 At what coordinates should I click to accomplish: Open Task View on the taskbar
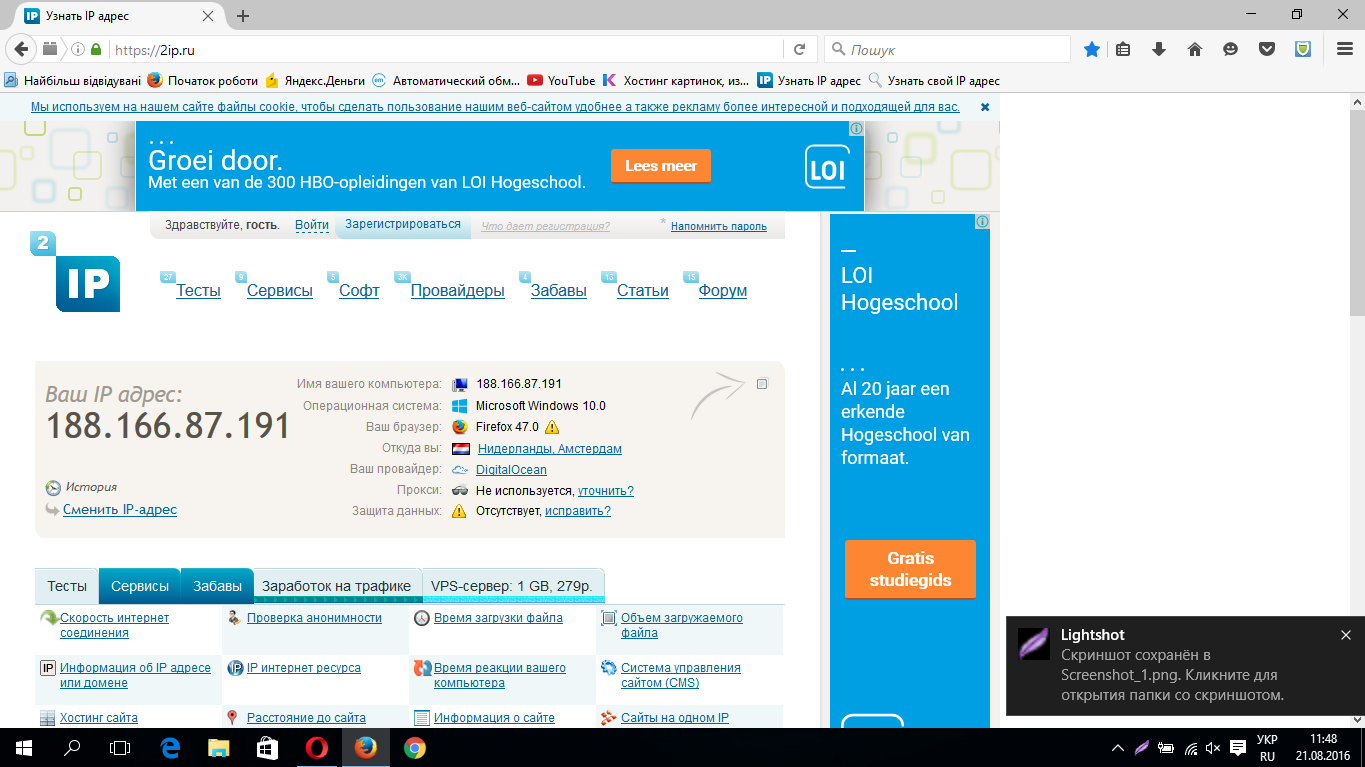pyautogui.click(x=120, y=747)
